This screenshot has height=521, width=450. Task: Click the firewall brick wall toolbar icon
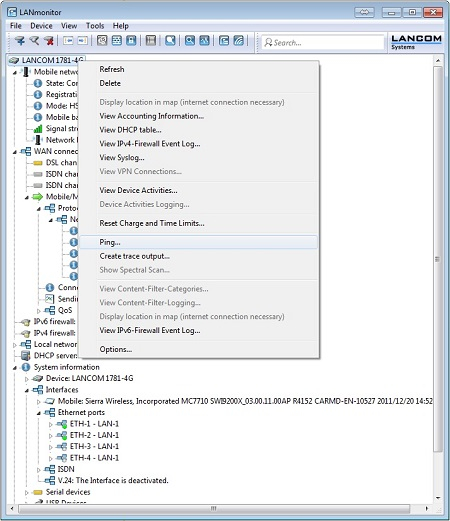coord(117,41)
